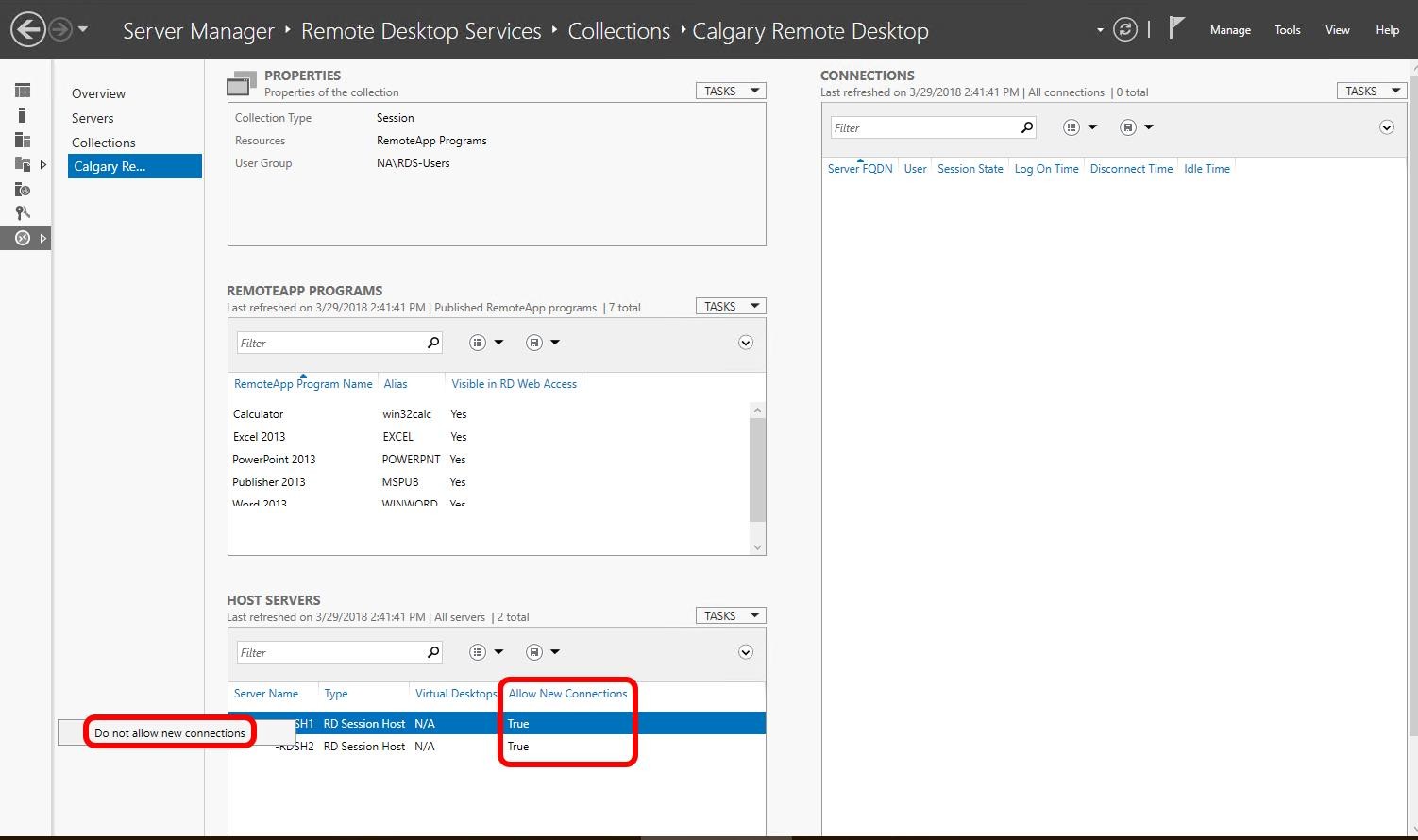Sort by Allow New Connections column
The height and width of the screenshot is (840, 1418).
[567, 694]
